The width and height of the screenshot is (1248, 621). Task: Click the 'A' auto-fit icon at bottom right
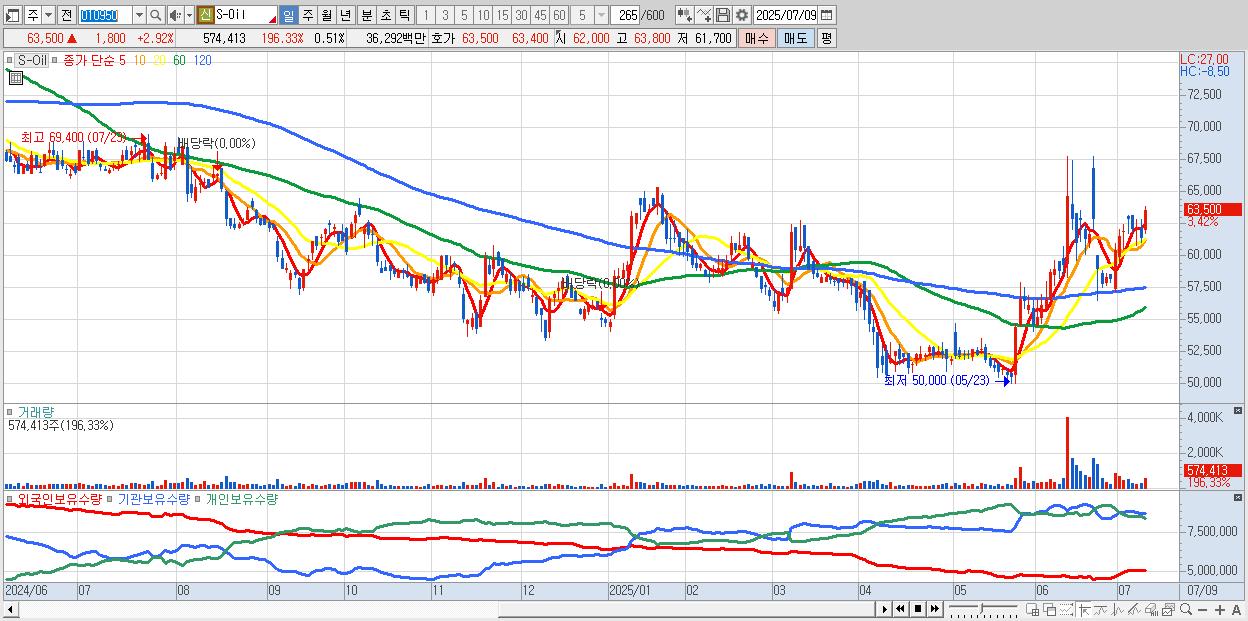[1236, 609]
